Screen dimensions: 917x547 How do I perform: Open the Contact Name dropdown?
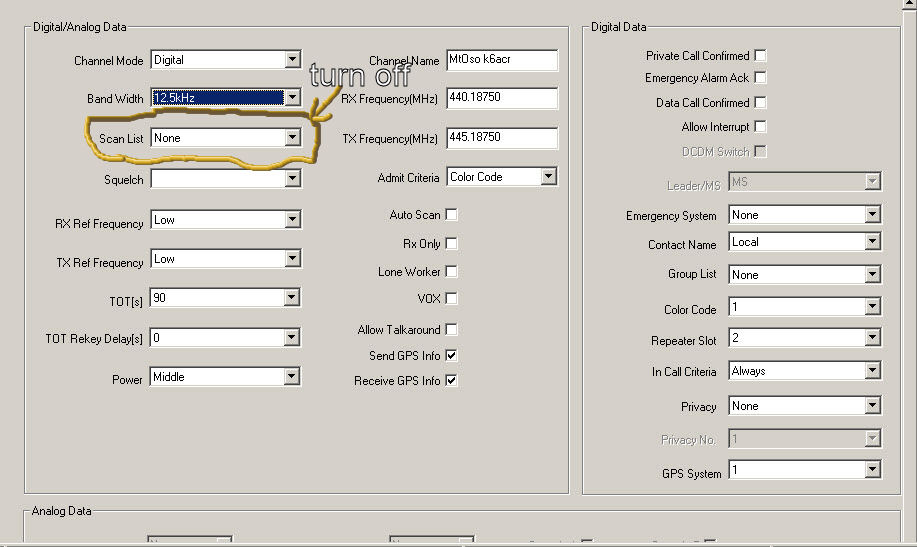pyautogui.click(x=805, y=242)
